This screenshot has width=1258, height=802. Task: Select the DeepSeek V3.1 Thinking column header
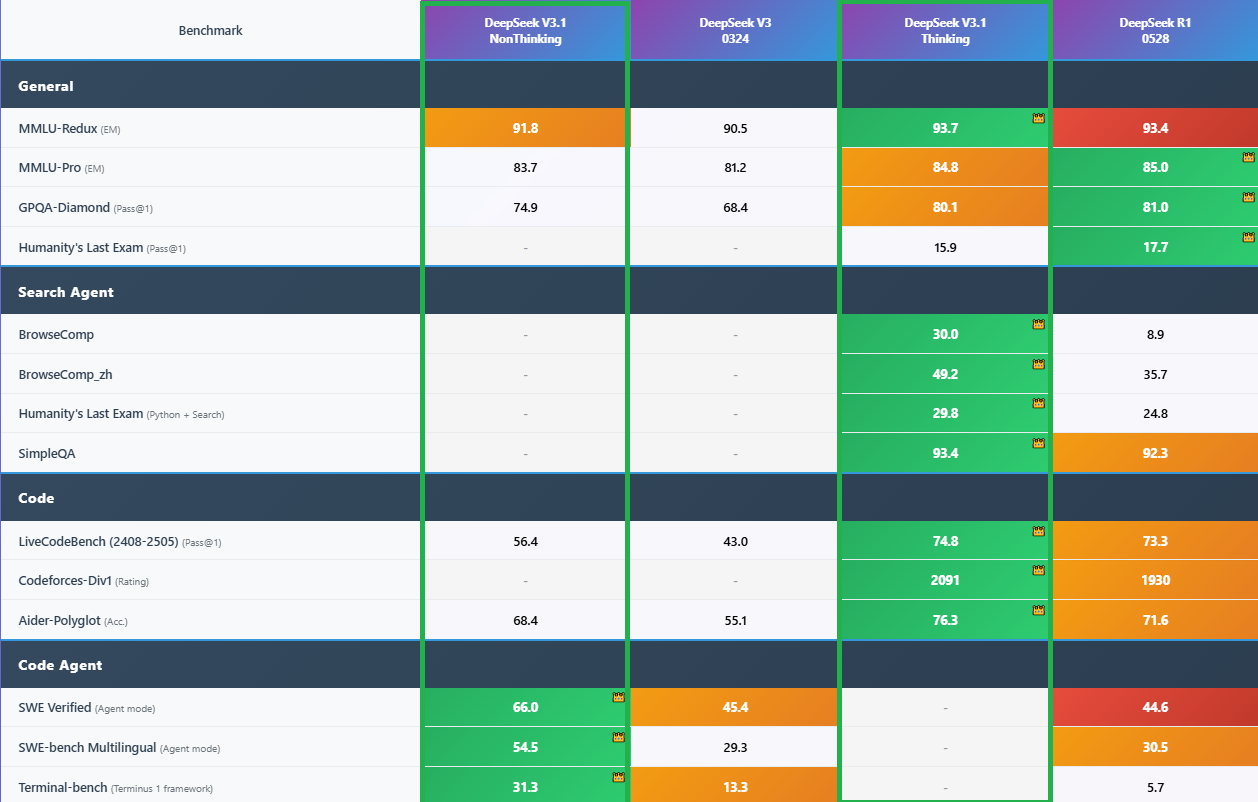click(945, 31)
